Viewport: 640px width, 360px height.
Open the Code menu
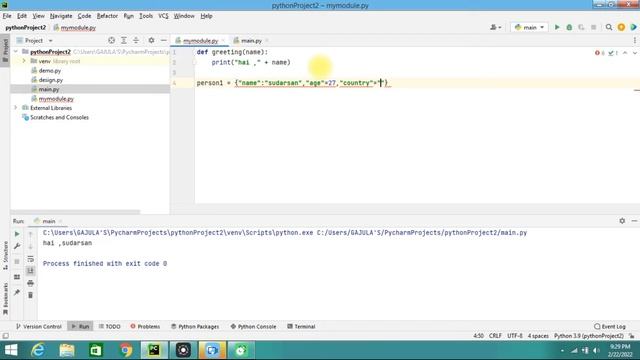click(x=84, y=16)
